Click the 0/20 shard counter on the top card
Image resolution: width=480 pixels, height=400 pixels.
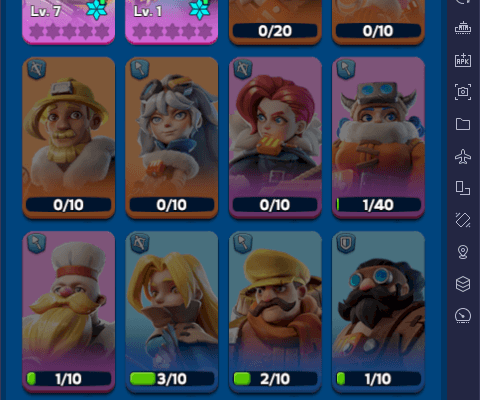(x=275, y=31)
